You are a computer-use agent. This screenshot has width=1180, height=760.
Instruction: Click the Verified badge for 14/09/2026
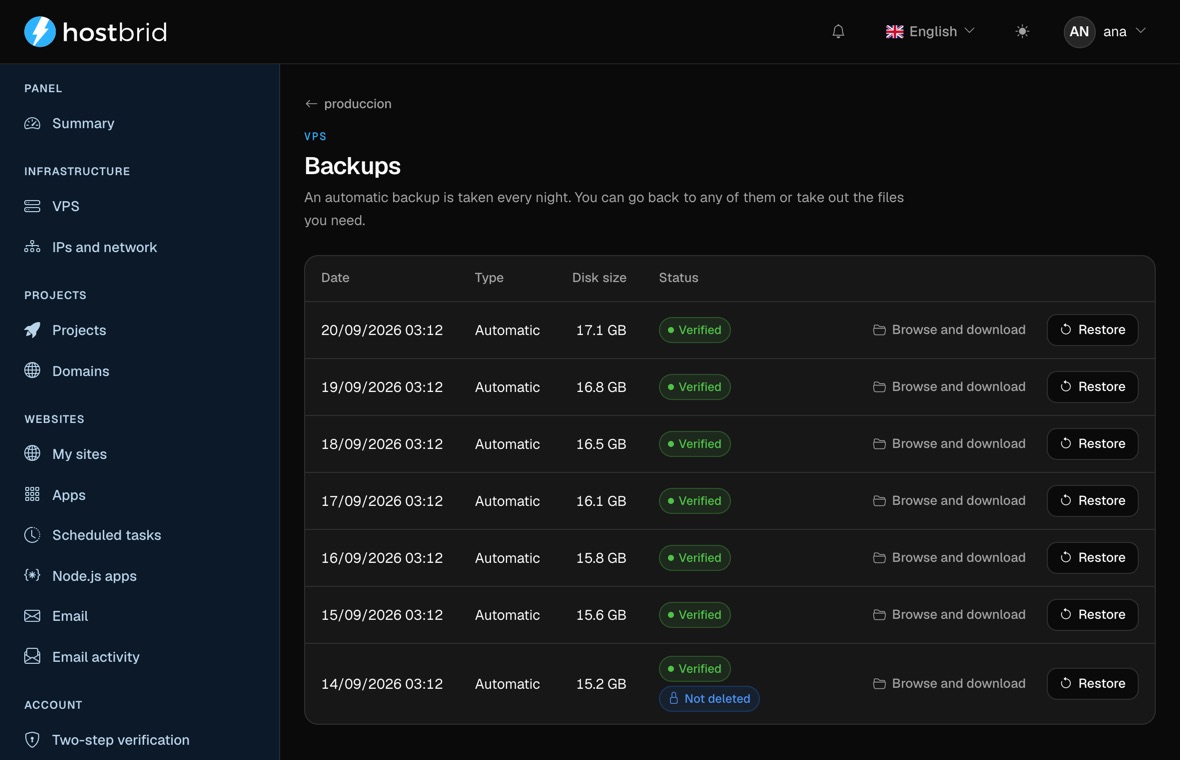click(x=695, y=668)
